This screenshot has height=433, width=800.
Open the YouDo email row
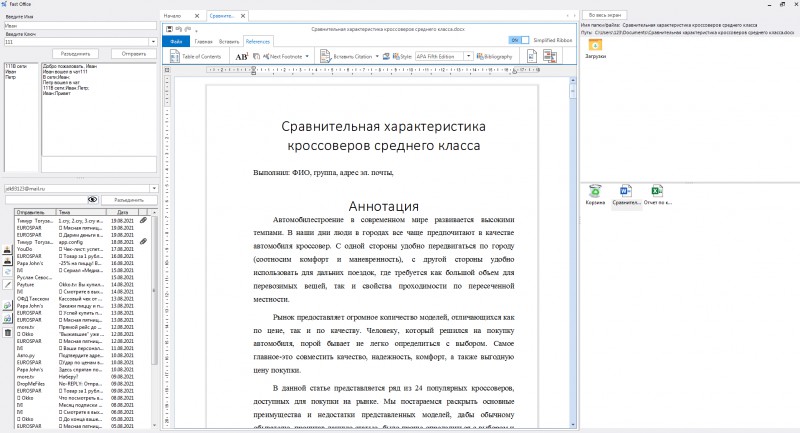[82, 249]
